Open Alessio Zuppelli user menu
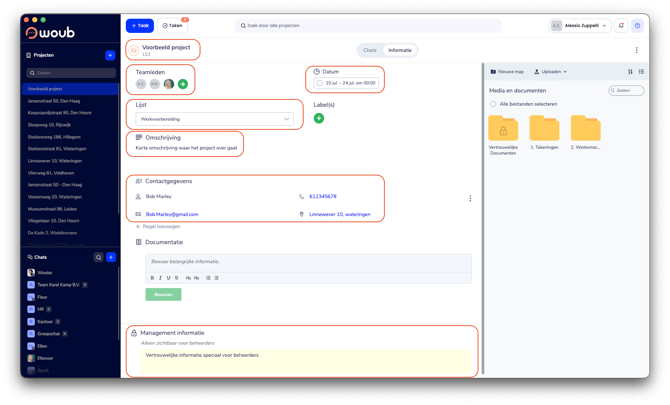The width and height of the screenshot is (670, 405). [x=580, y=26]
